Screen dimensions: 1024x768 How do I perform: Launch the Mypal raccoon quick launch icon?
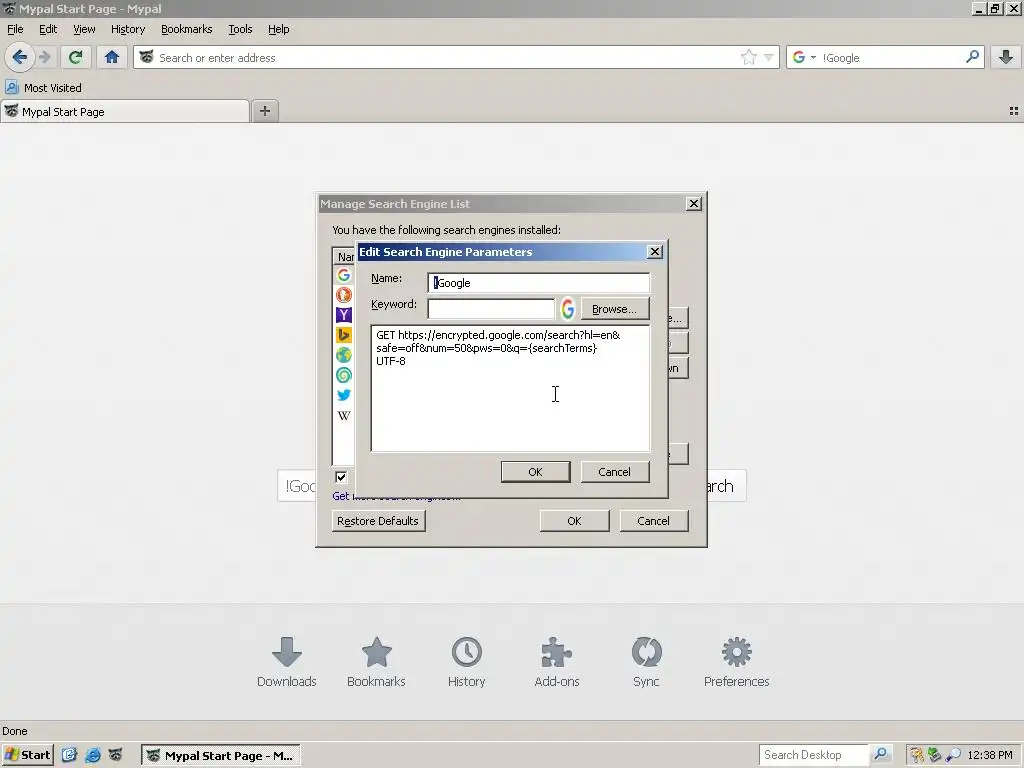coord(115,755)
